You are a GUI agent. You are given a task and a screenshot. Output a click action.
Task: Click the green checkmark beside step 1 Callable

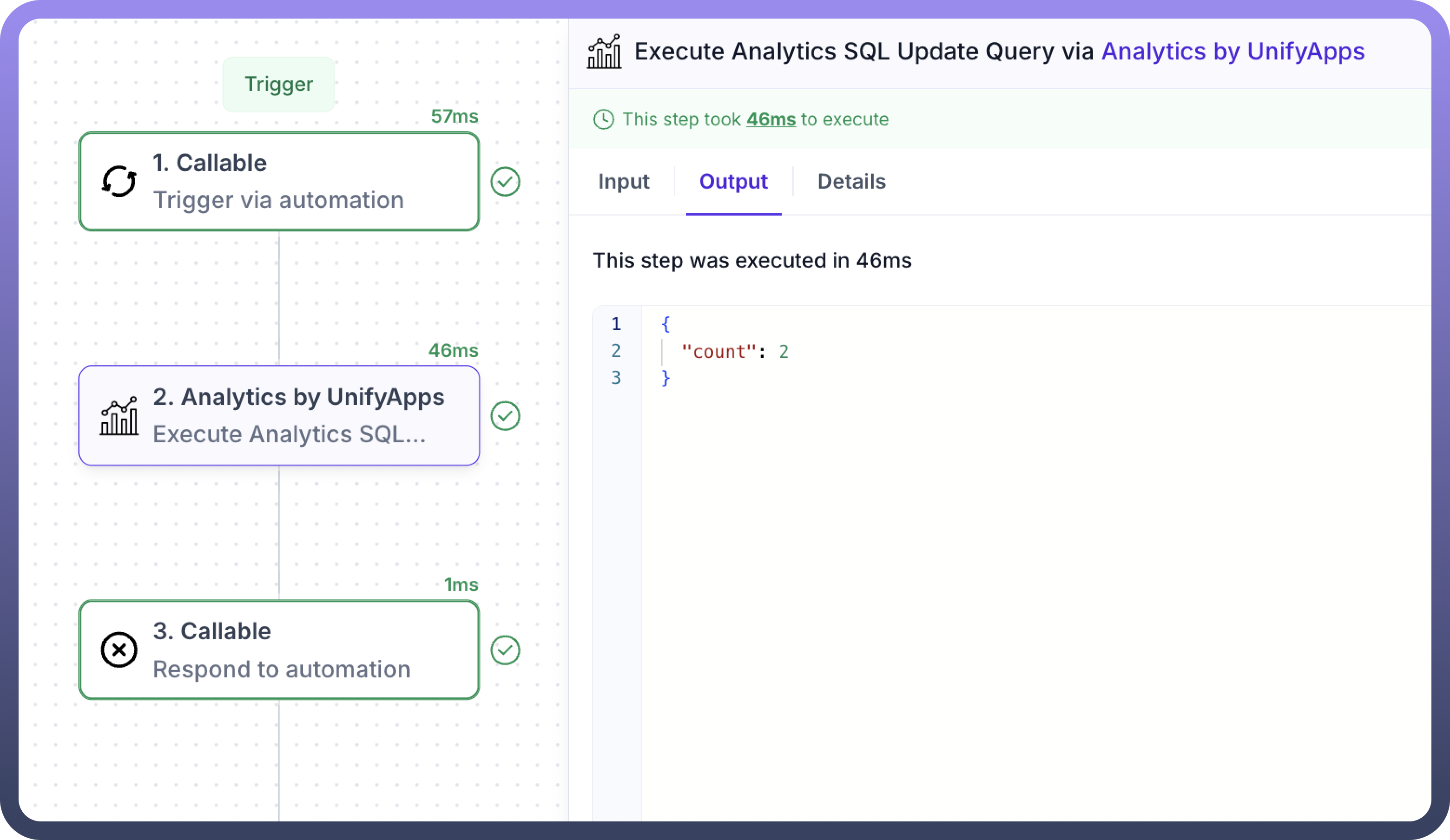click(x=505, y=182)
